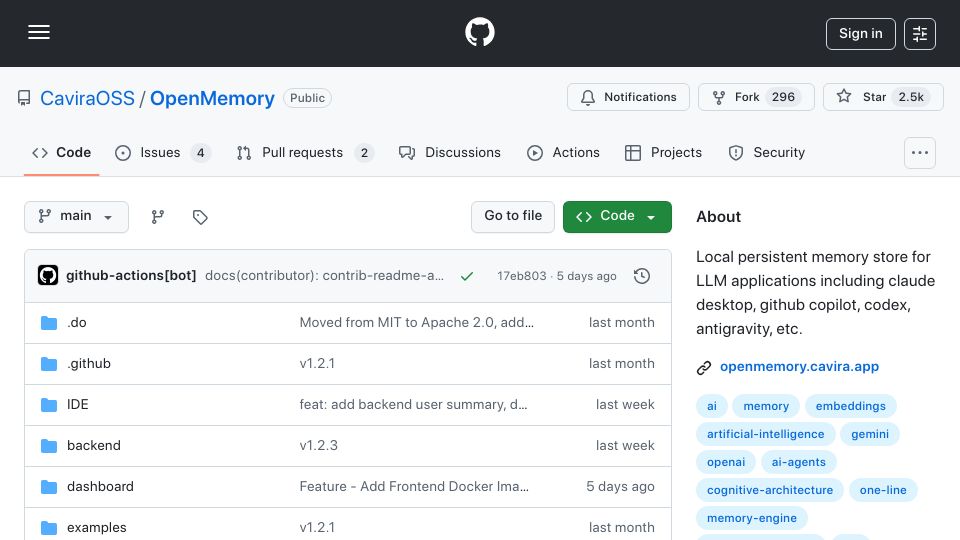This screenshot has height=540, width=960.
Task: Select the 'gemini' topic tag
Action: tap(869, 434)
